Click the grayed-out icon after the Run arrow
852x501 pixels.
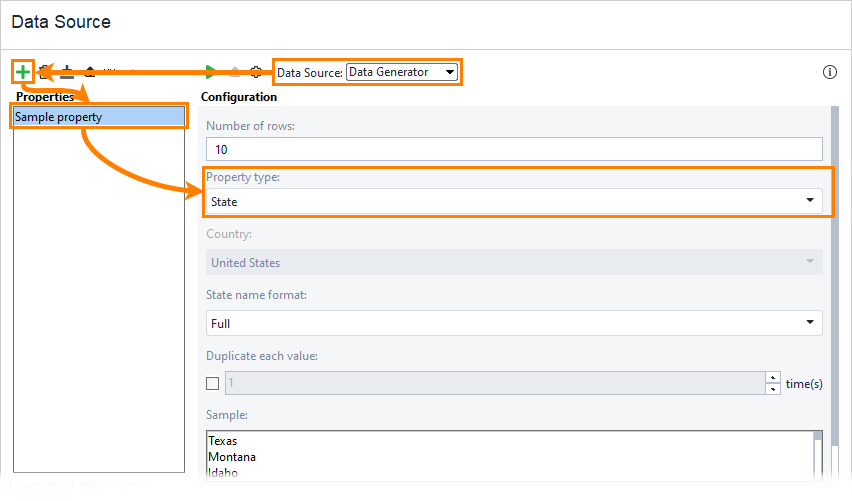tap(234, 72)
